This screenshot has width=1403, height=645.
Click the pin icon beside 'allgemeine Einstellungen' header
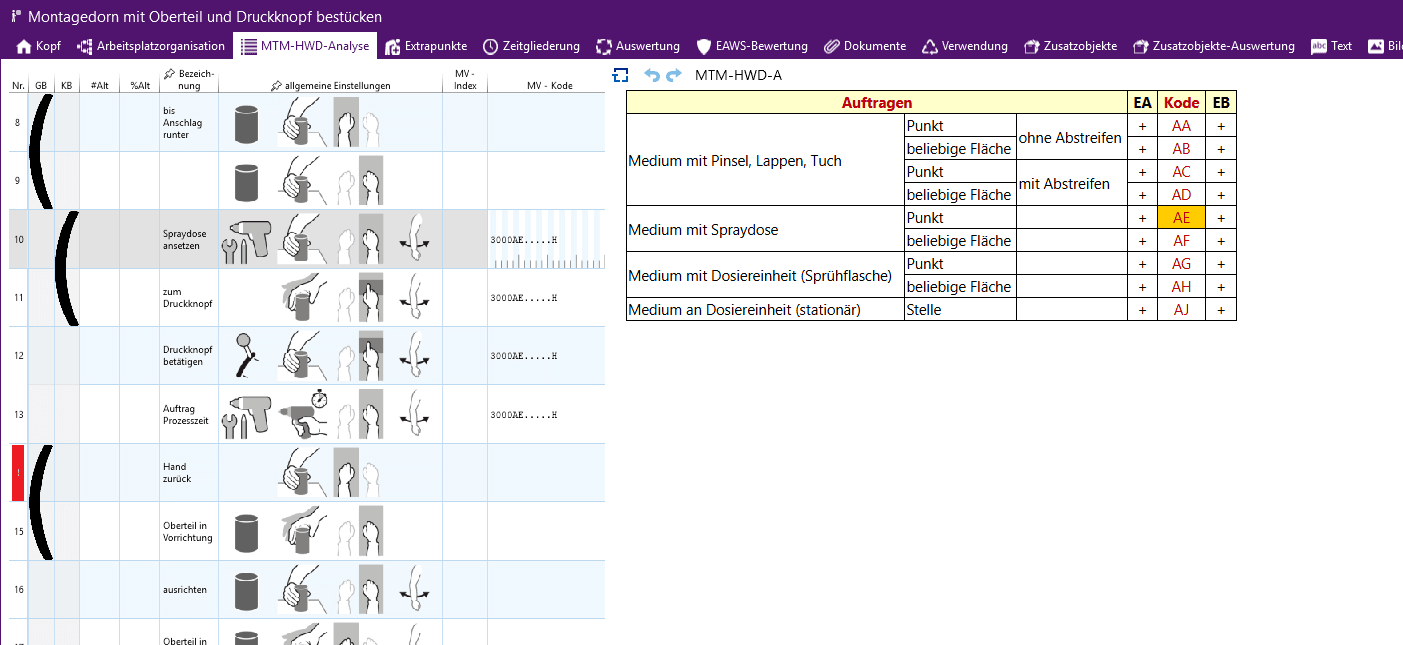tap(276, 86)
